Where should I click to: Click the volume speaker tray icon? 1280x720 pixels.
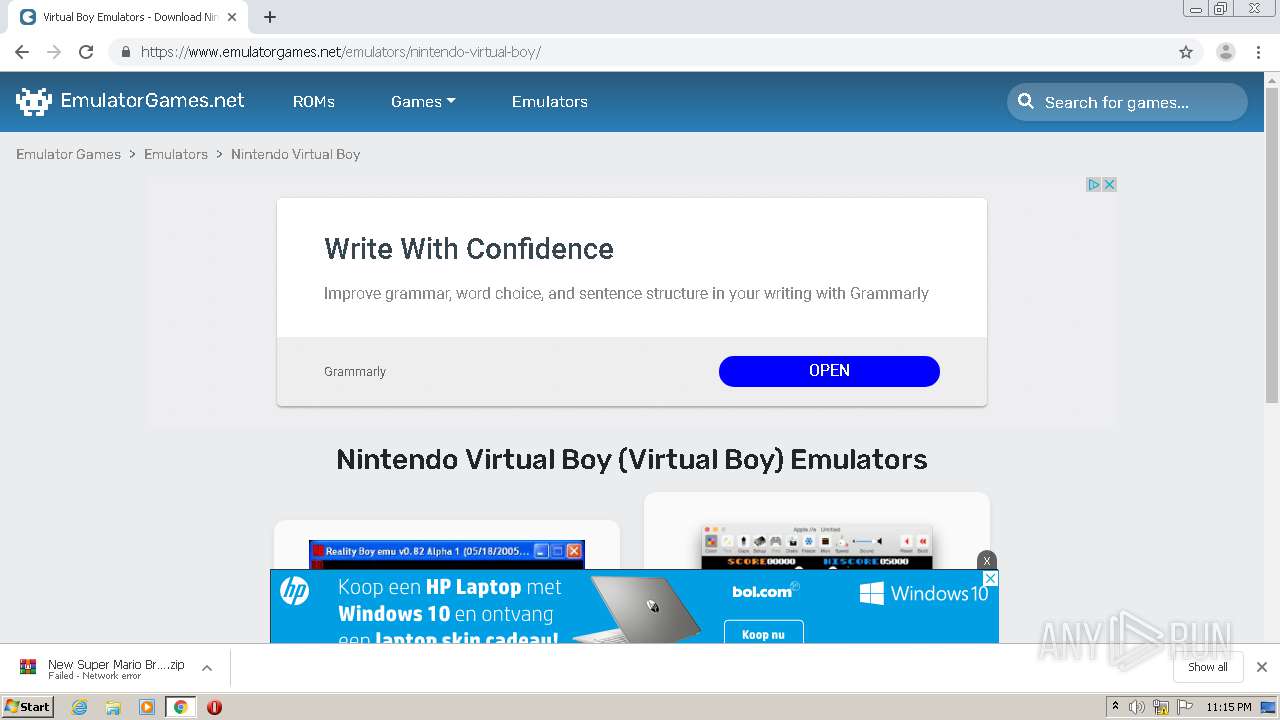1137,707
